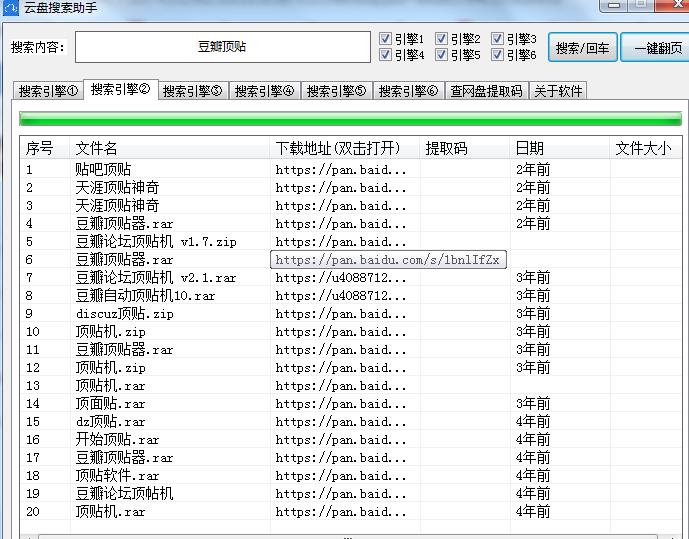Uncheck the 引擎5 checkbox
The height and width of the screenshot is (539, 689).
441,54
